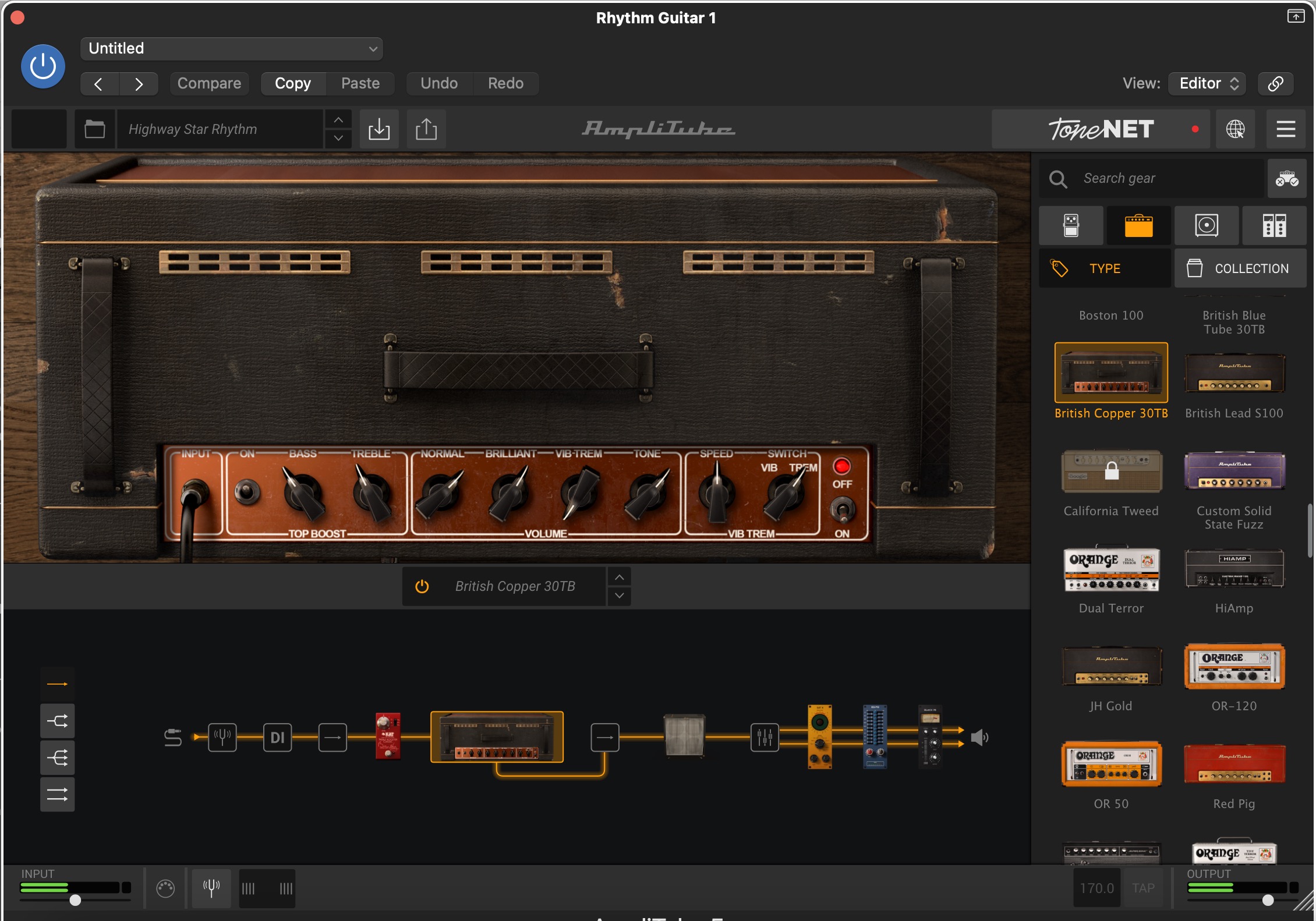
Task: Select the JH Gold amp
Action: point(1111,666)
